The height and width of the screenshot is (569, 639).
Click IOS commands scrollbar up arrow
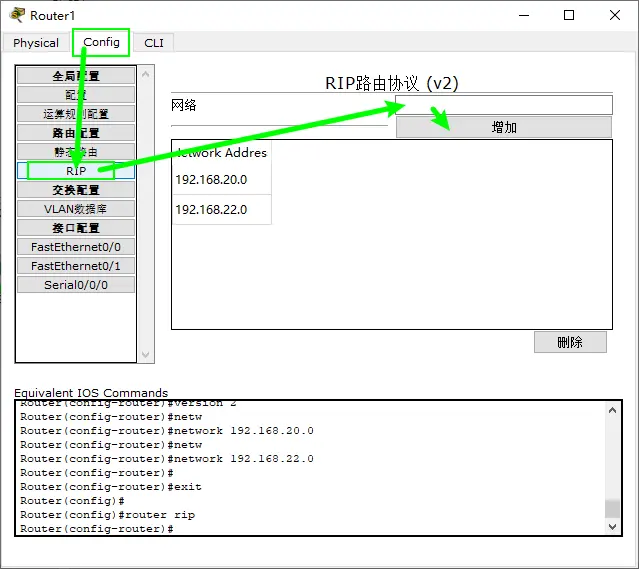point(612,410)
